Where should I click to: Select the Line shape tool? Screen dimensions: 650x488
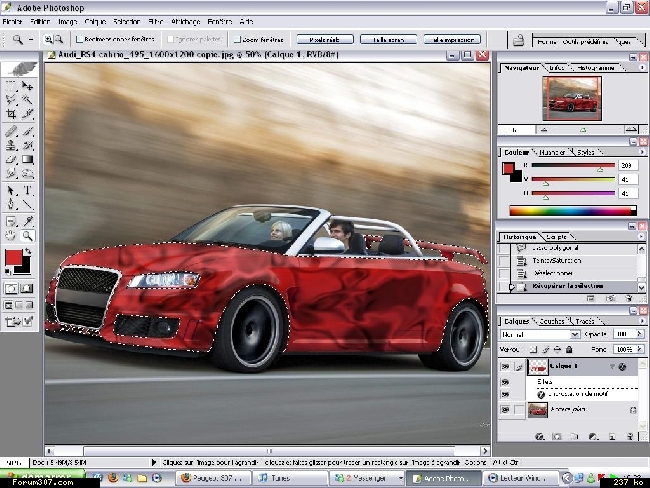coord(27,204)
